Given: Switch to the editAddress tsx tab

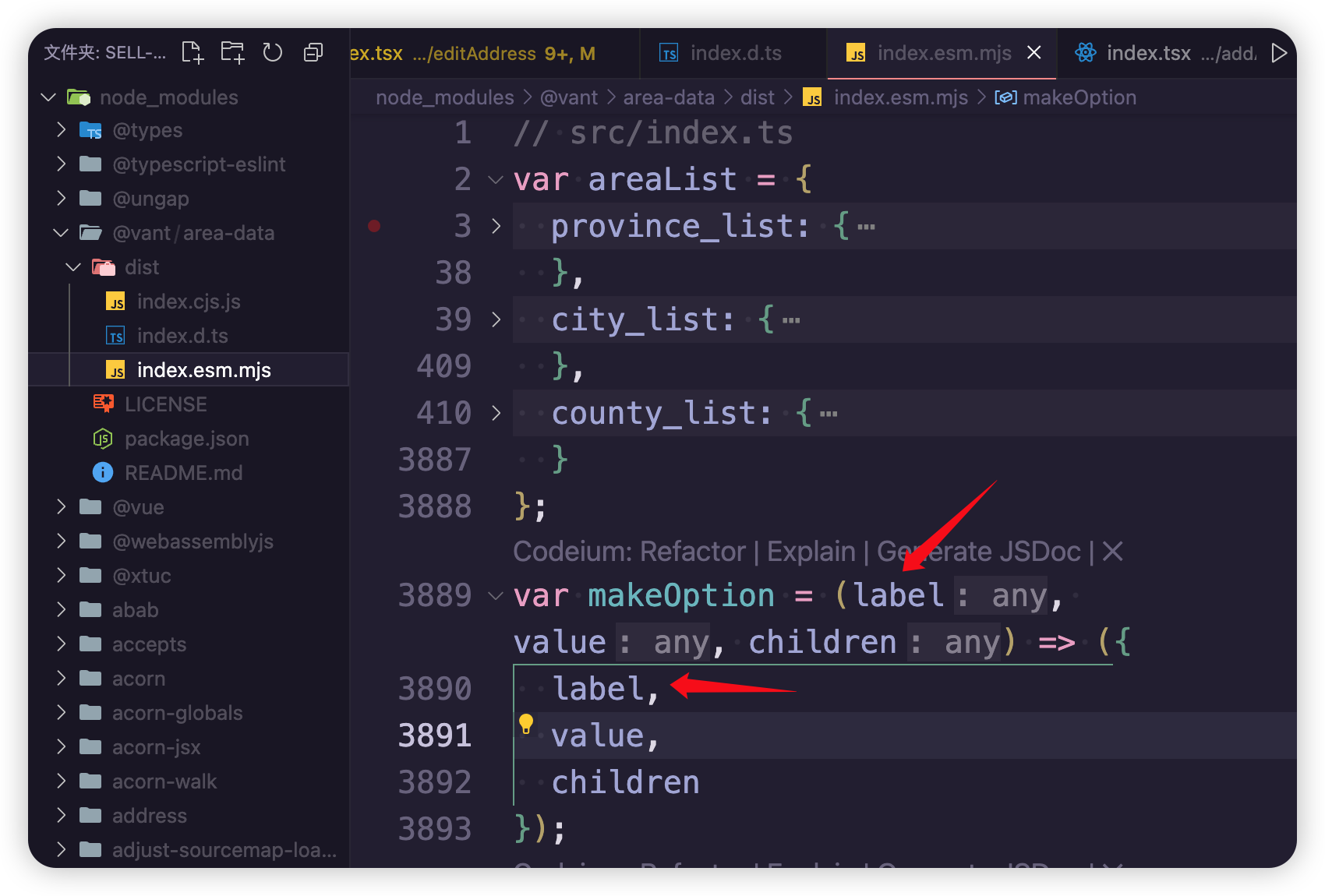Looking at the screenshot, I should pos(494,53).
